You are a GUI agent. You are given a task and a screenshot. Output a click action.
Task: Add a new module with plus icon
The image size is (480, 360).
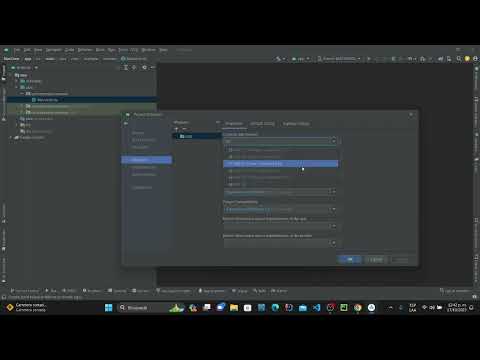pos(177,129)
